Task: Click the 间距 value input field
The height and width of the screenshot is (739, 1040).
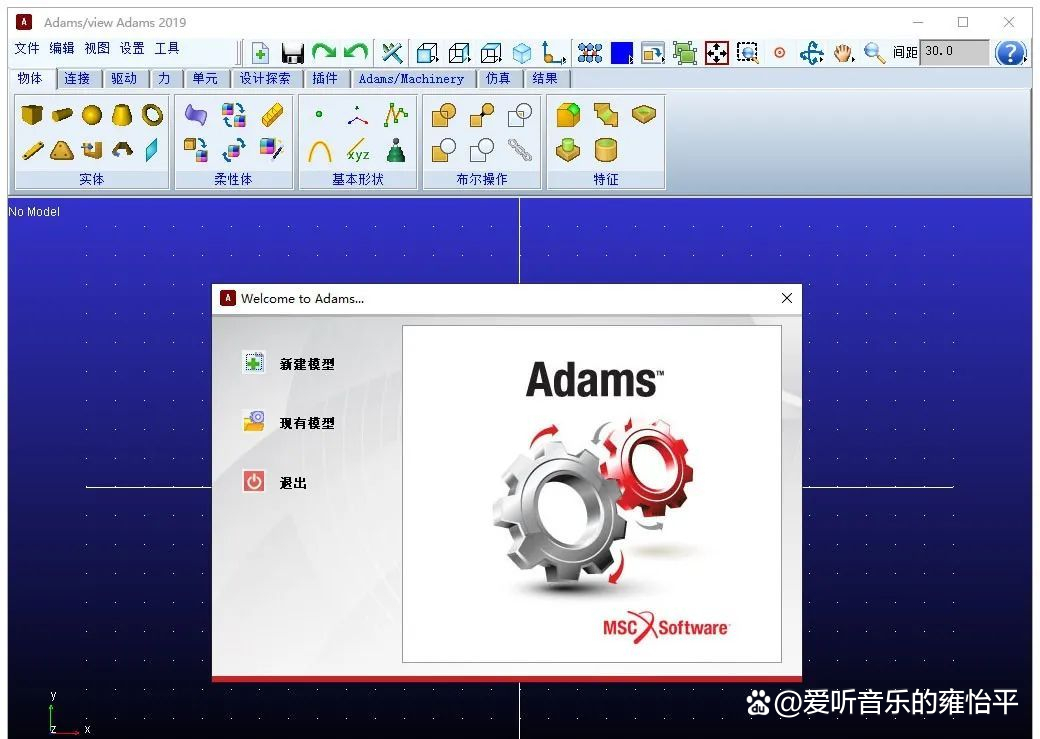Action: click(x=952, y=52)
